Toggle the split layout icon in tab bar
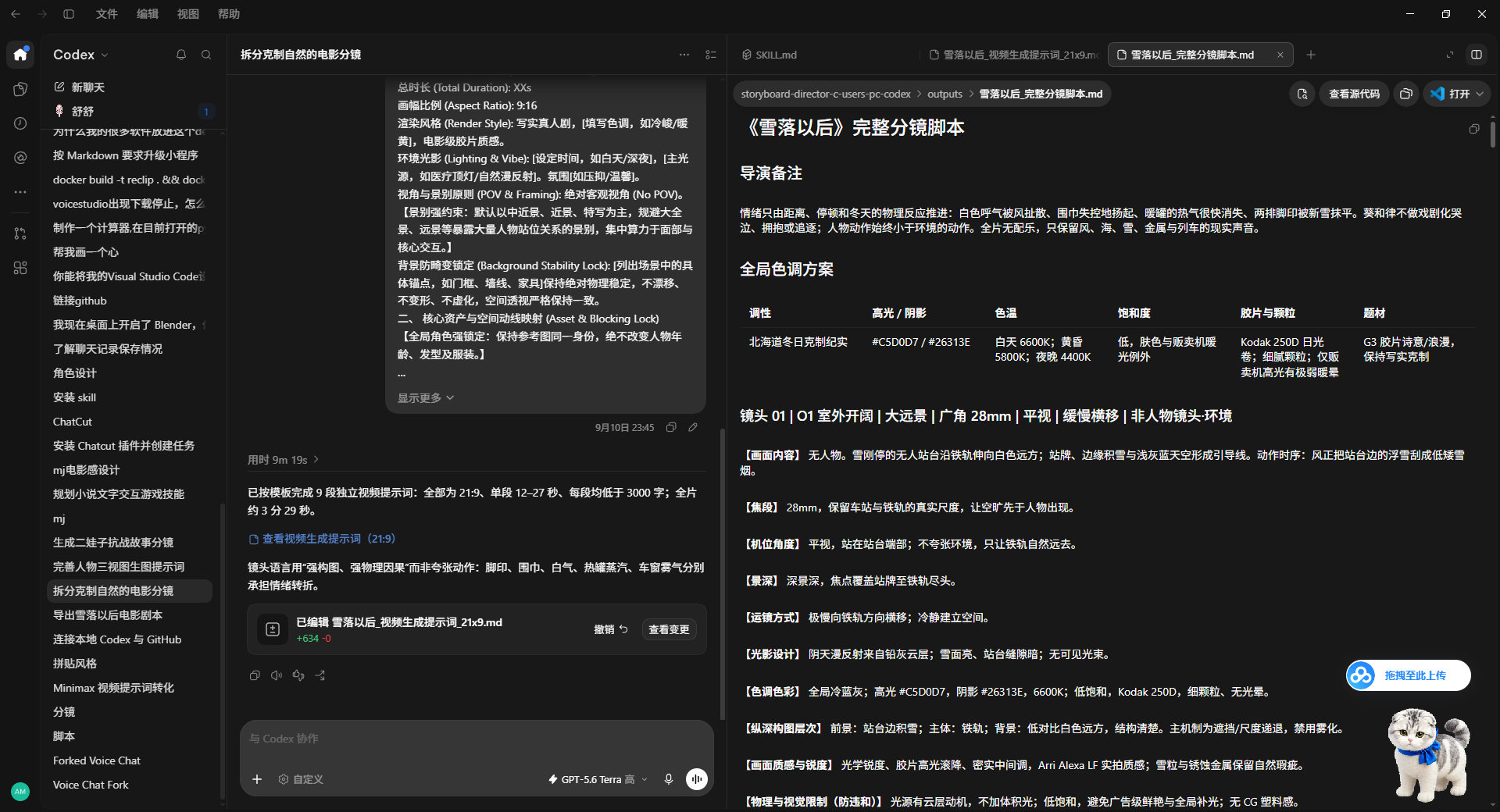Viewport: 1500px width, 812px height. [1477, 55]
